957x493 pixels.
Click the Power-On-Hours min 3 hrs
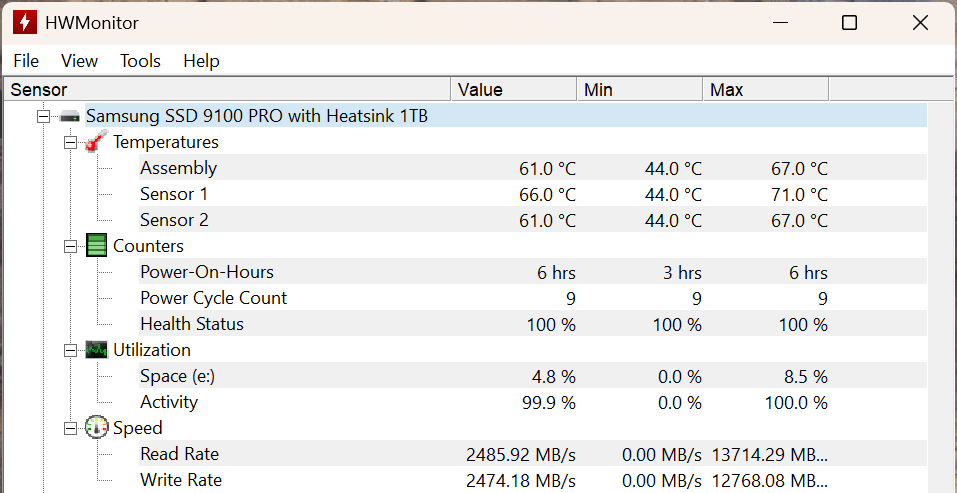682,273
